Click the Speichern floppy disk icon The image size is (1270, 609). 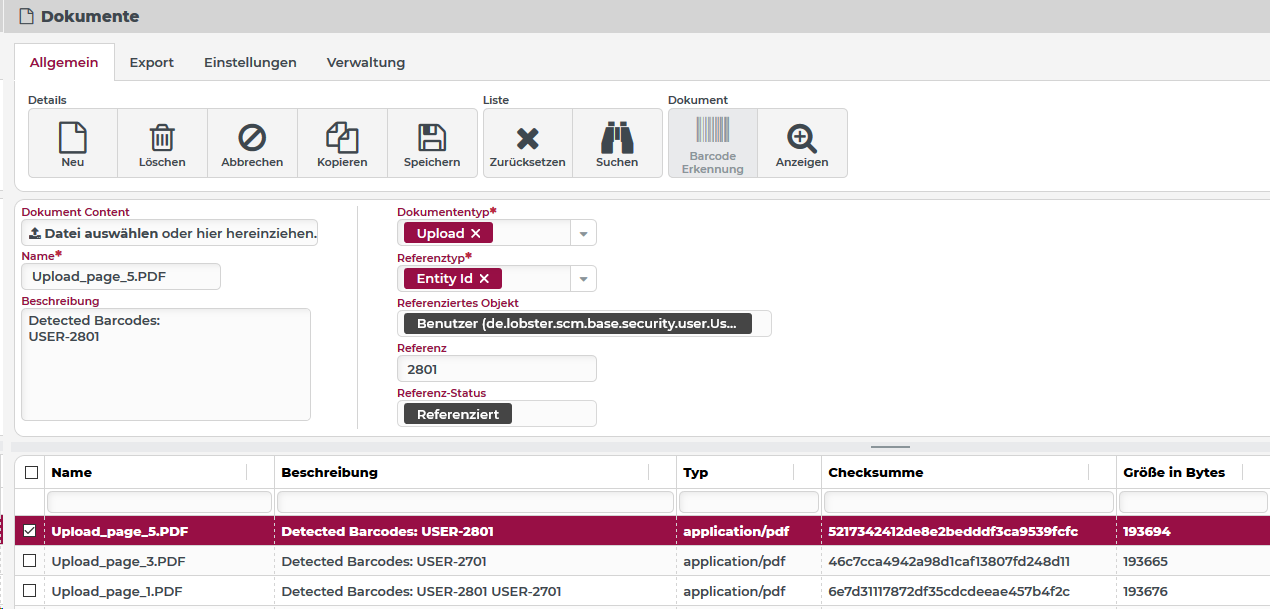(x=432, y=137)
